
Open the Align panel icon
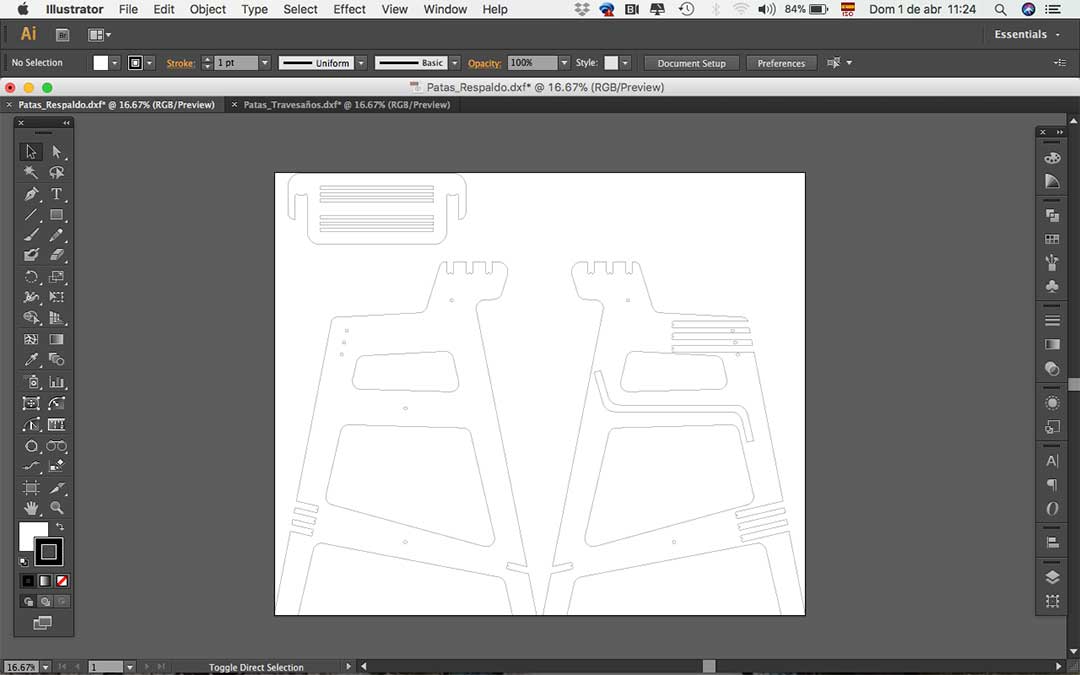point(1052,543)
